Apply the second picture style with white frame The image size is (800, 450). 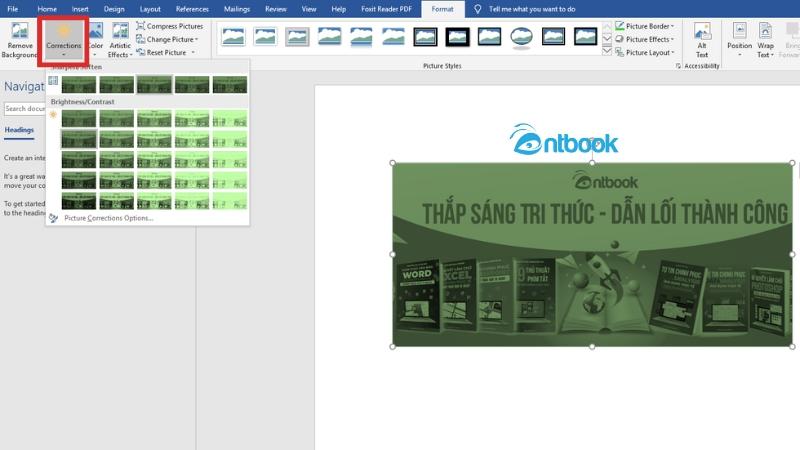pos(265,37)
